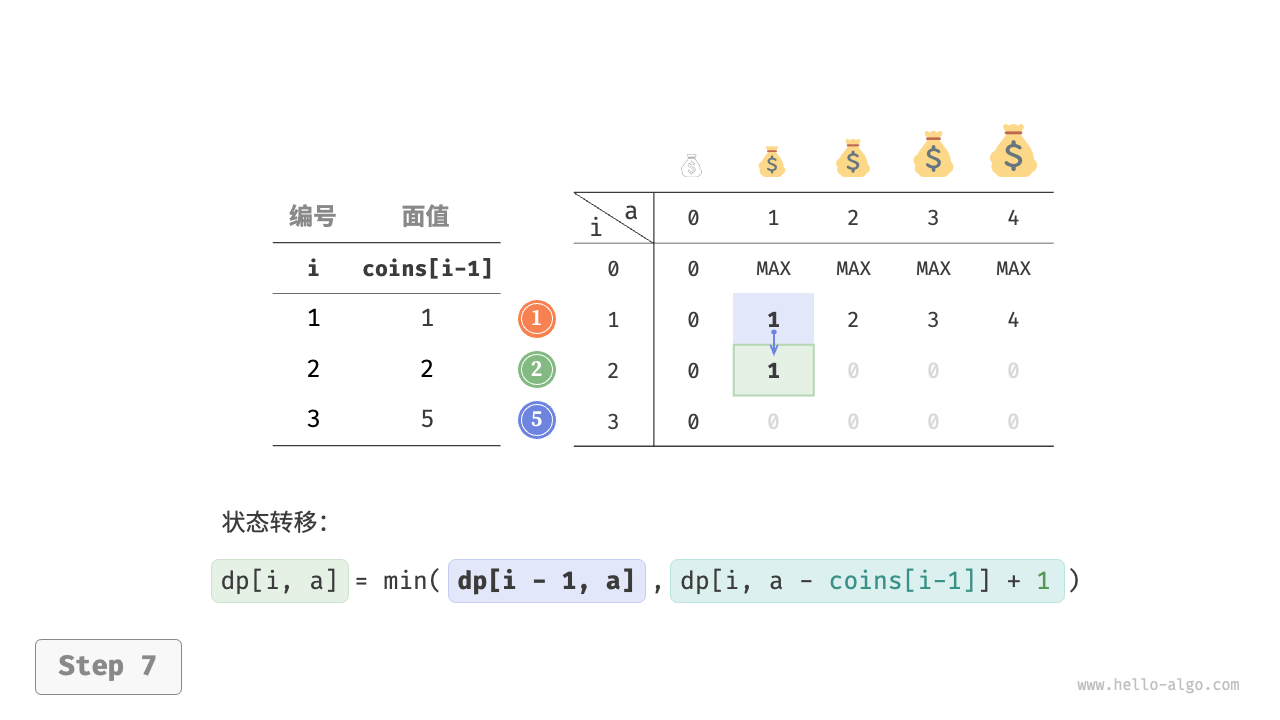Click the money bag above column 1
1280x720 pixels.
coord(771,162)
